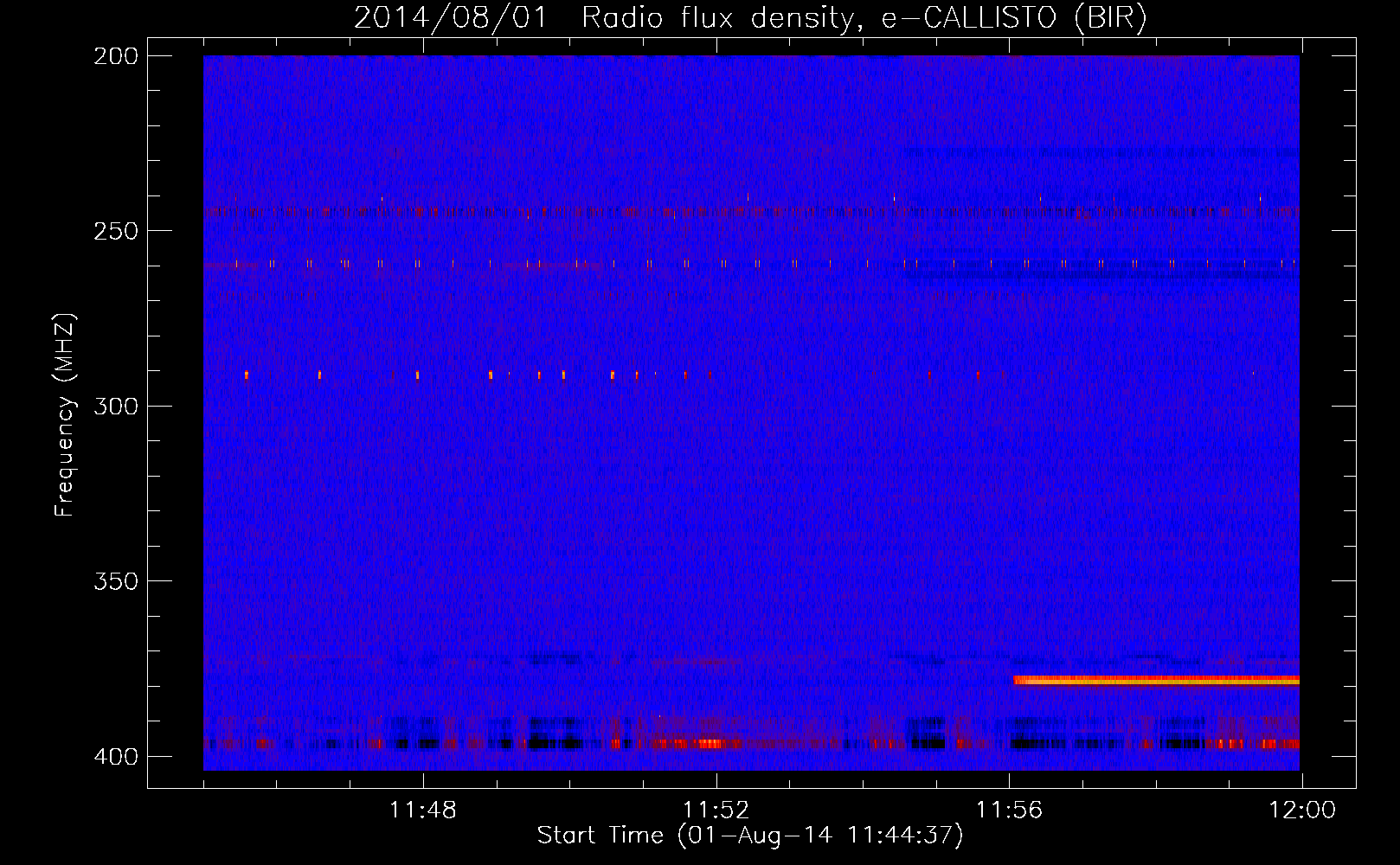Click the frequency tick label "300"
The height and width of the screenshot is (865, 1400).
pos(115,407)
